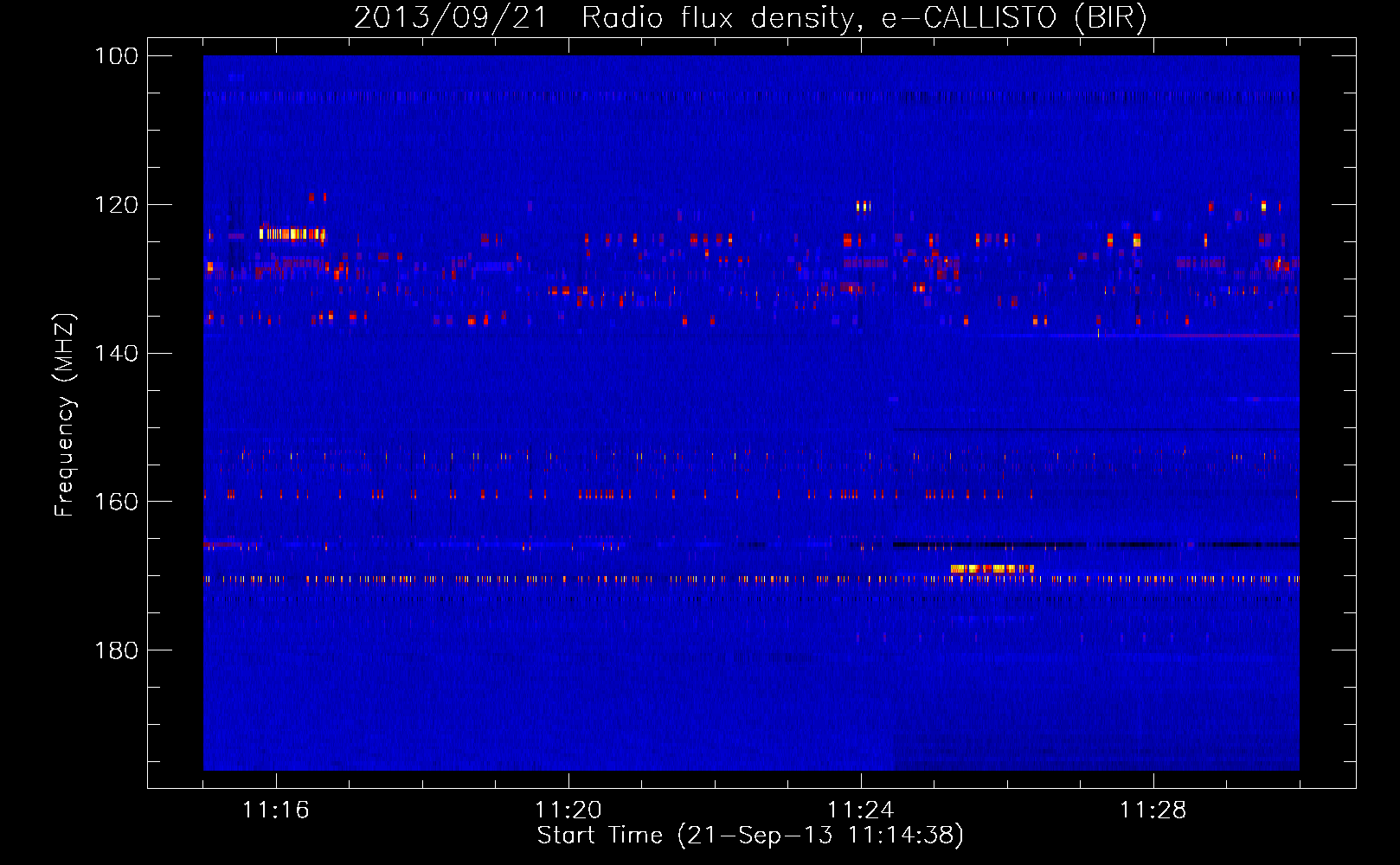The height and width of the screenshot is (865, 1400).
Task: Click the bright yellow burst near 124 MHz at 11:16
Action: click(292, 234)
